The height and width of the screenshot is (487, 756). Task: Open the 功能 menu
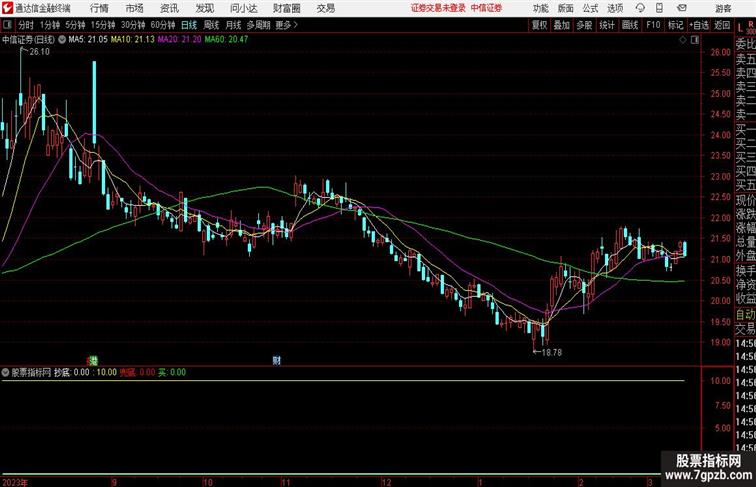[541, 8]
